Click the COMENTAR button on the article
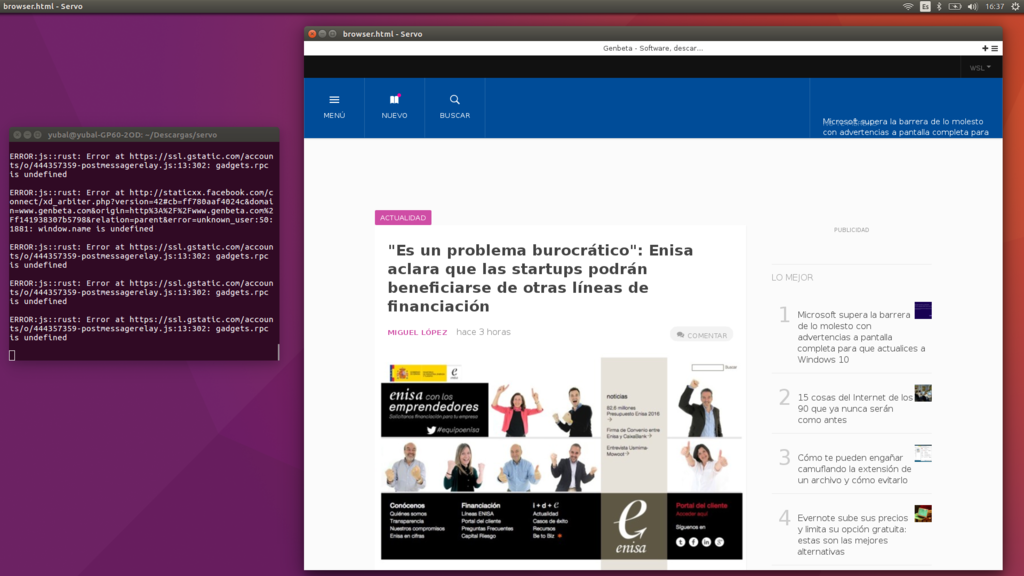This screenshot has height=576, width=1024. [x=700, y=334]
